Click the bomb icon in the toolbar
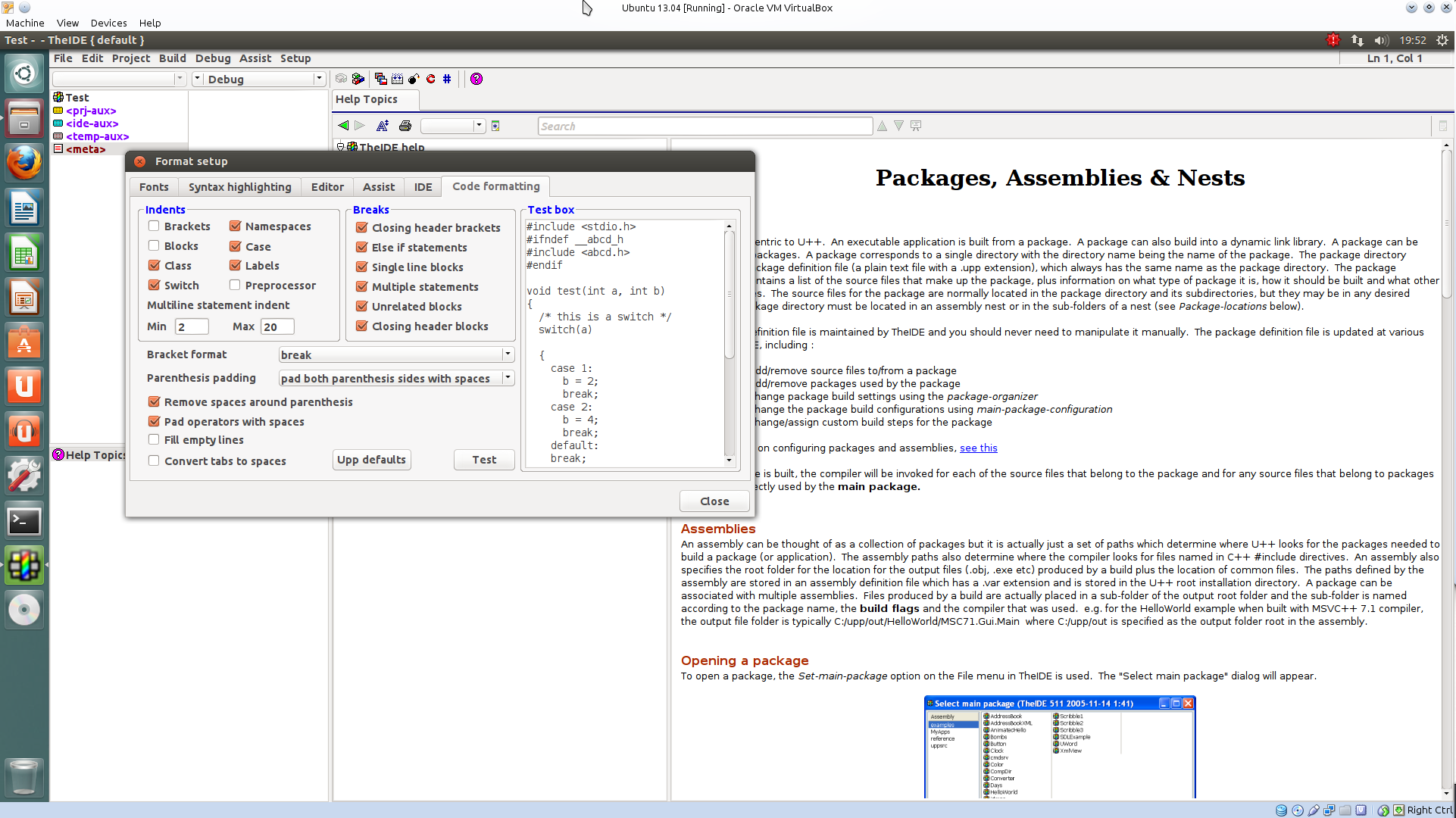The height and width of the screenshot is (818, 1456). (414, 79)
